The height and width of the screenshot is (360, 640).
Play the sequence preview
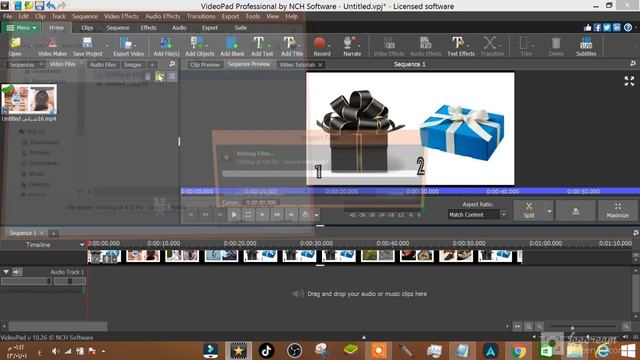tap(234, 214)
